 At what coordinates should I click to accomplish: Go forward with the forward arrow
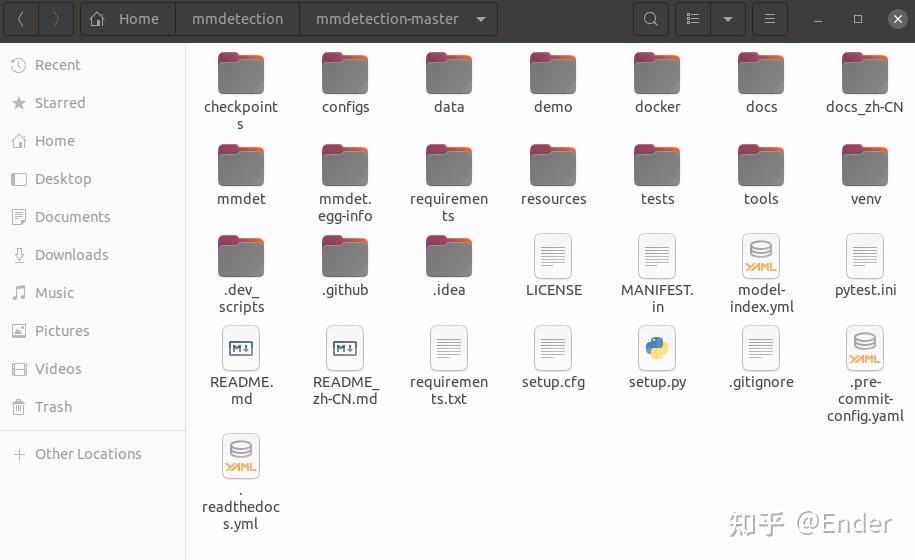pyautogui.click(x=56, y=19)
